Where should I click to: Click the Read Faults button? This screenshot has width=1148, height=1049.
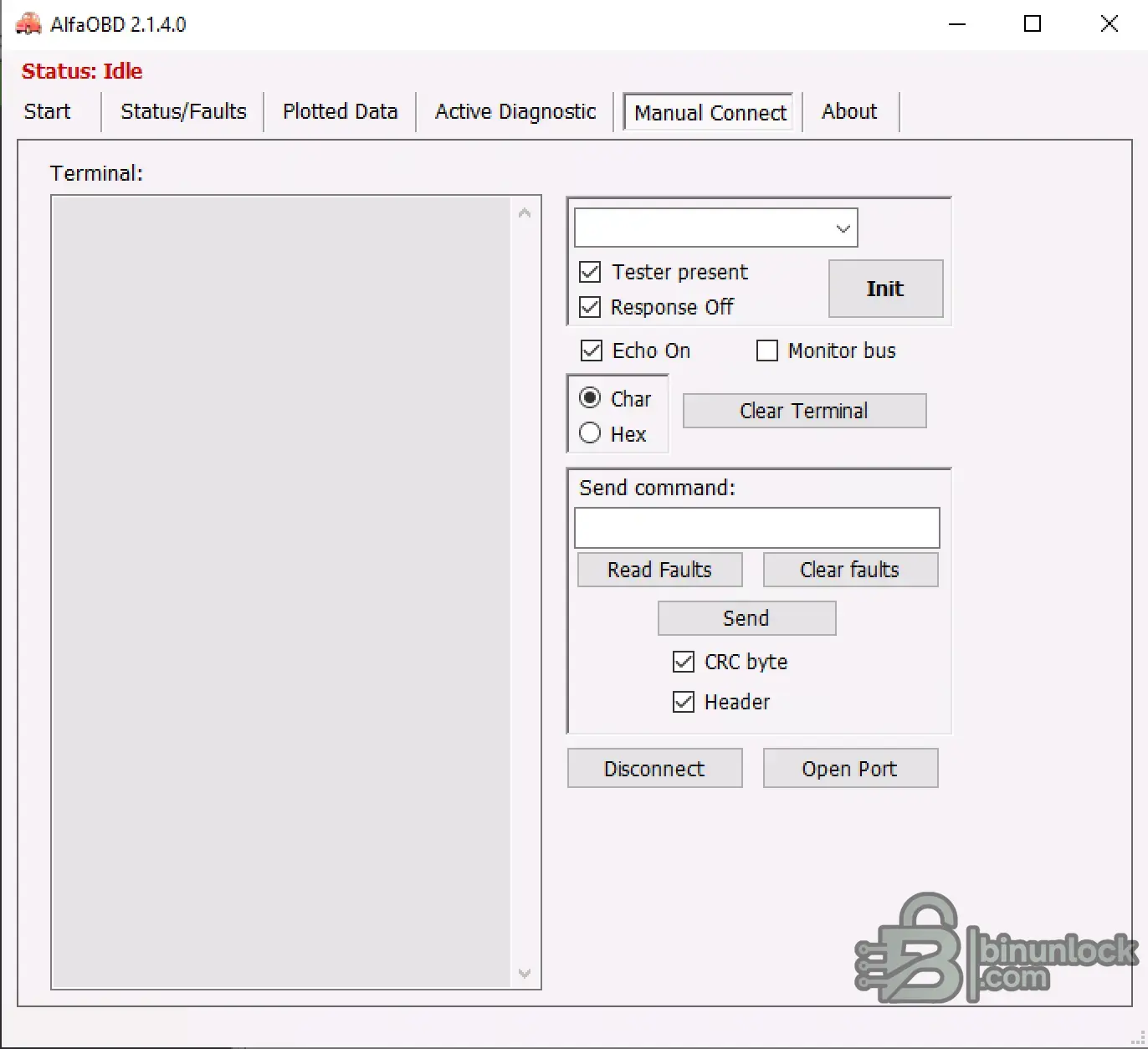[x=659, y=570]
